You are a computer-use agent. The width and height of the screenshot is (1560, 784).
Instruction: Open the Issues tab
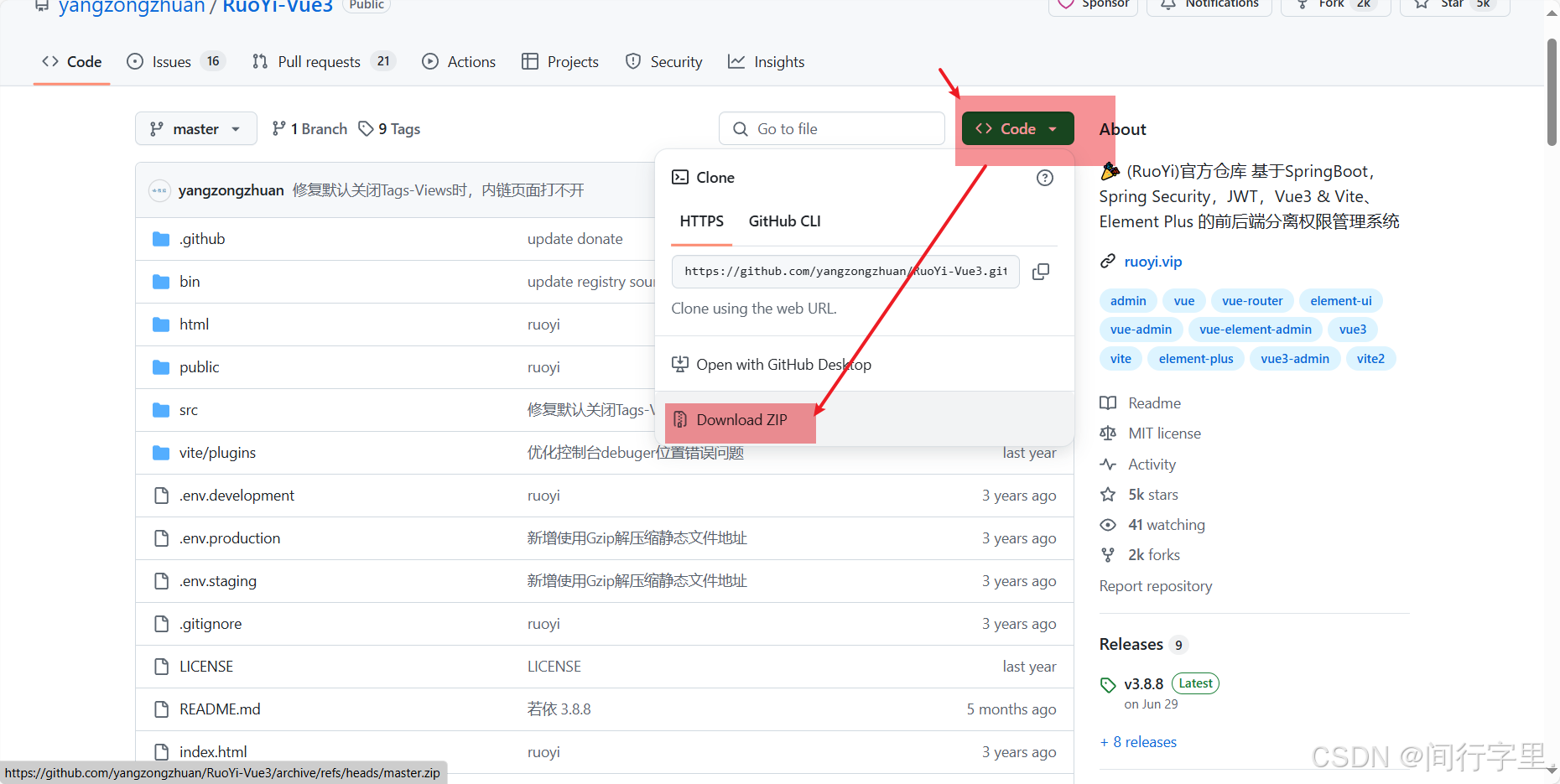tap(176, 62)
